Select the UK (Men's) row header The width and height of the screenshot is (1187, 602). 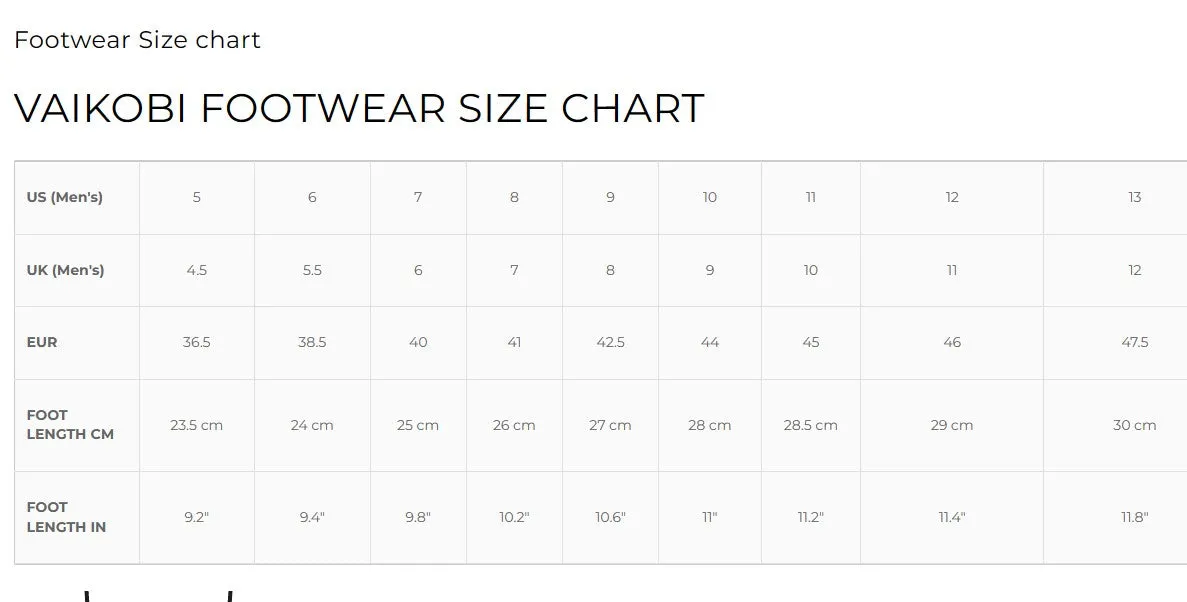click(x=77, y=270)
